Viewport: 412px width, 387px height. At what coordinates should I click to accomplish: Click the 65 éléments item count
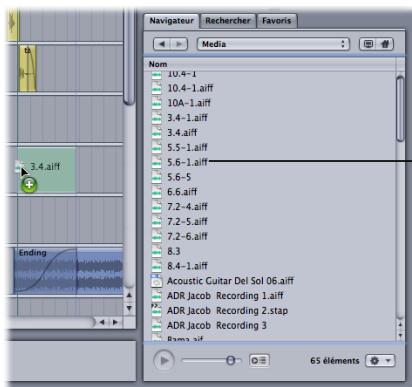(x=335, y=361)
